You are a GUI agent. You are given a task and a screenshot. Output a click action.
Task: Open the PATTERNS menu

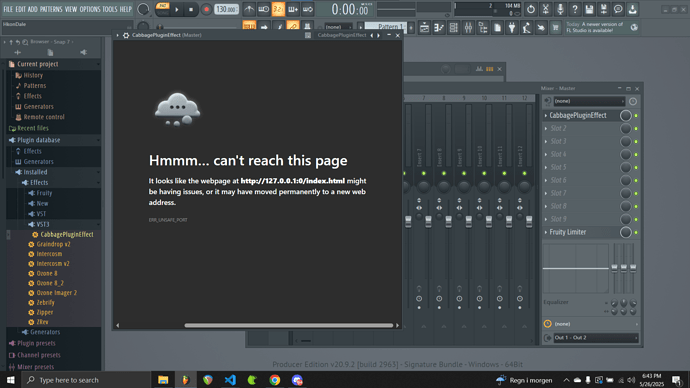pyautogui.click(x=51, y=9)
